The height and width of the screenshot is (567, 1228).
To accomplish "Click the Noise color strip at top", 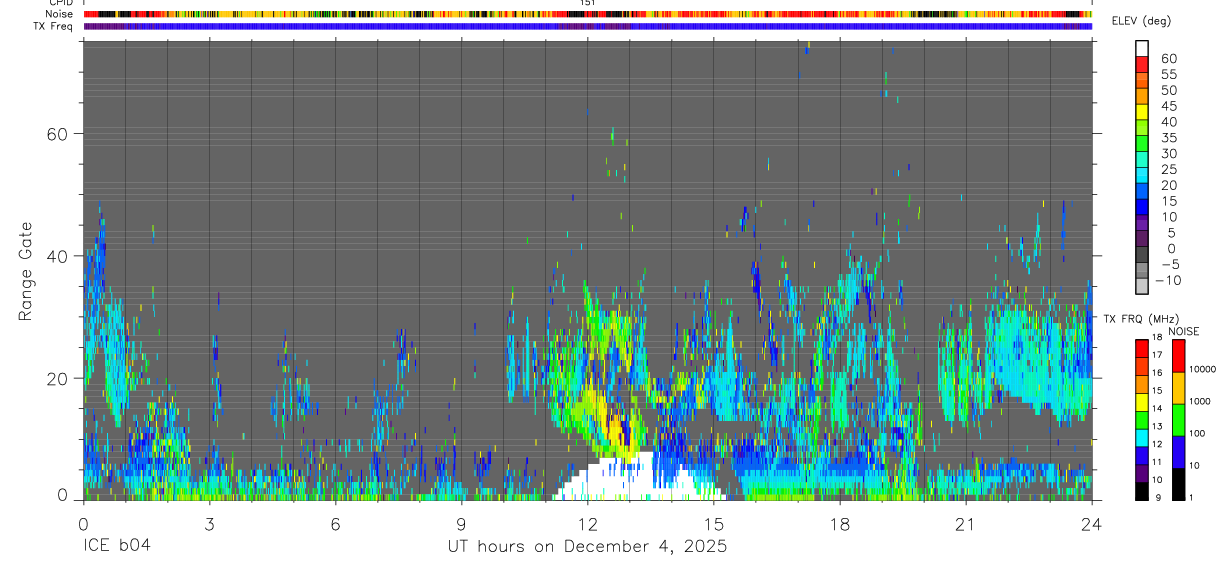I will tap(587, 14).
